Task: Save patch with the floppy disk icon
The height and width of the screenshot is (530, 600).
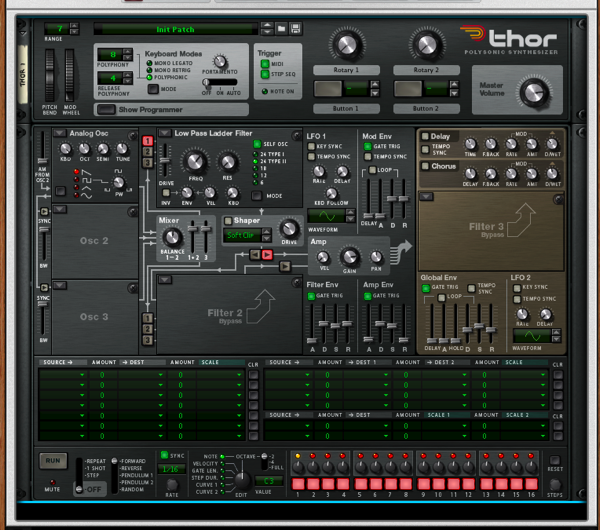Action: point(295,28)
